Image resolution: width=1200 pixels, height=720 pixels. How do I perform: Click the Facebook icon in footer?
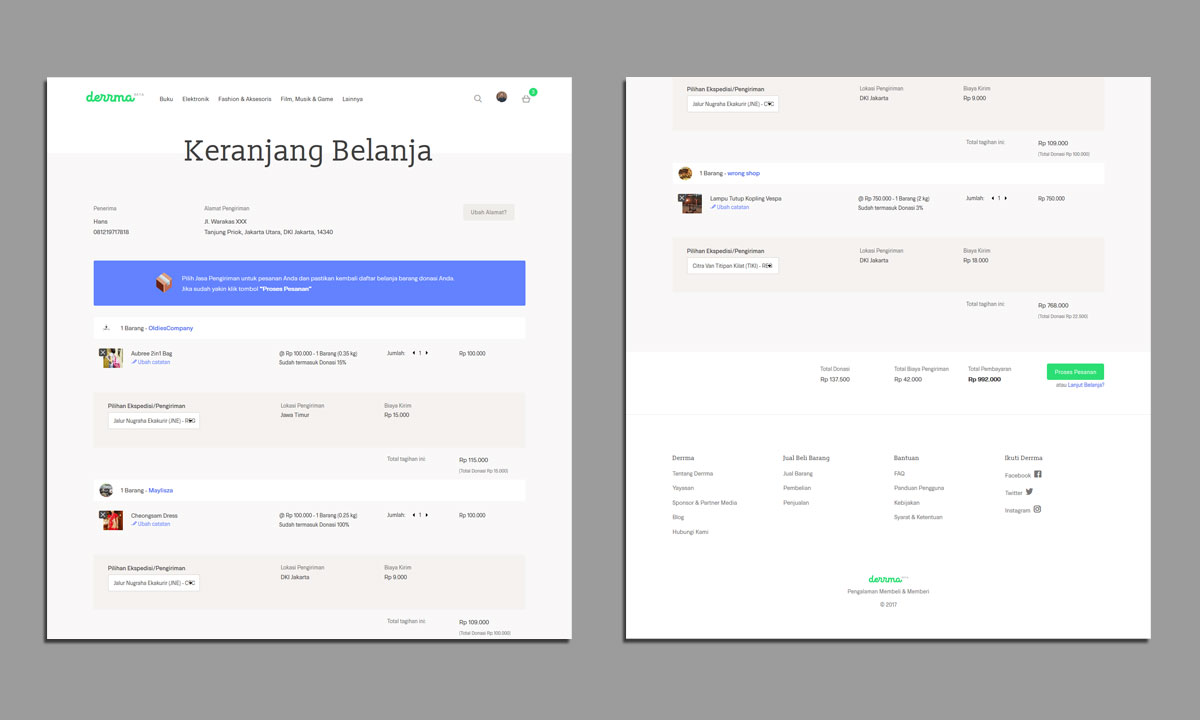(1037, 474)
